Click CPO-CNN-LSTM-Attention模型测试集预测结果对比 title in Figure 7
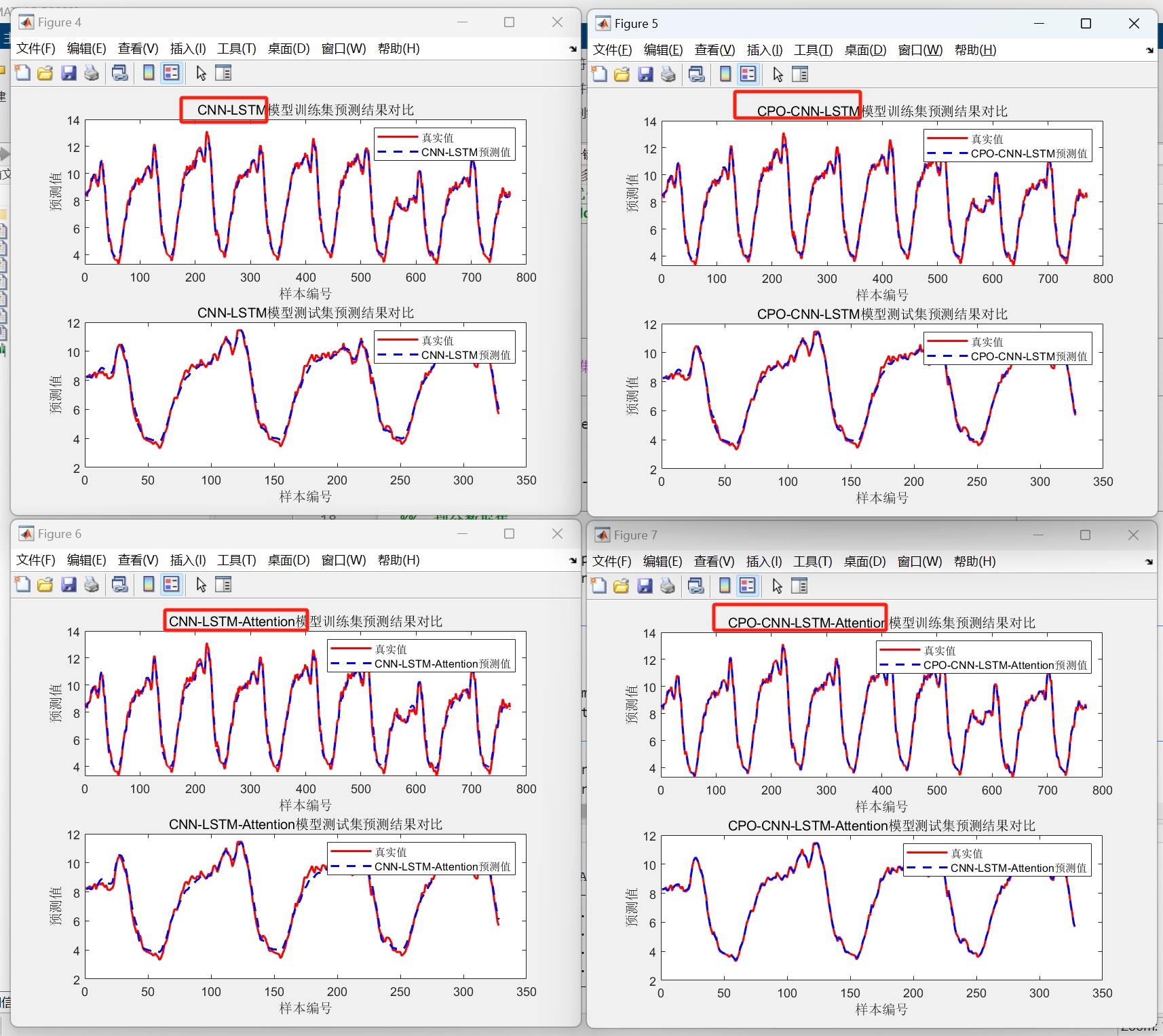The width and height of the screenshot is (1163, 1036). (881, 826)
